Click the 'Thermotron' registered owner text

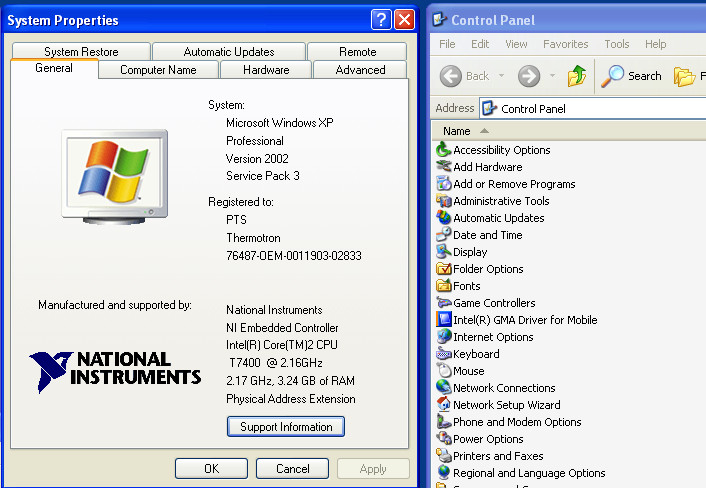[253, 238]
